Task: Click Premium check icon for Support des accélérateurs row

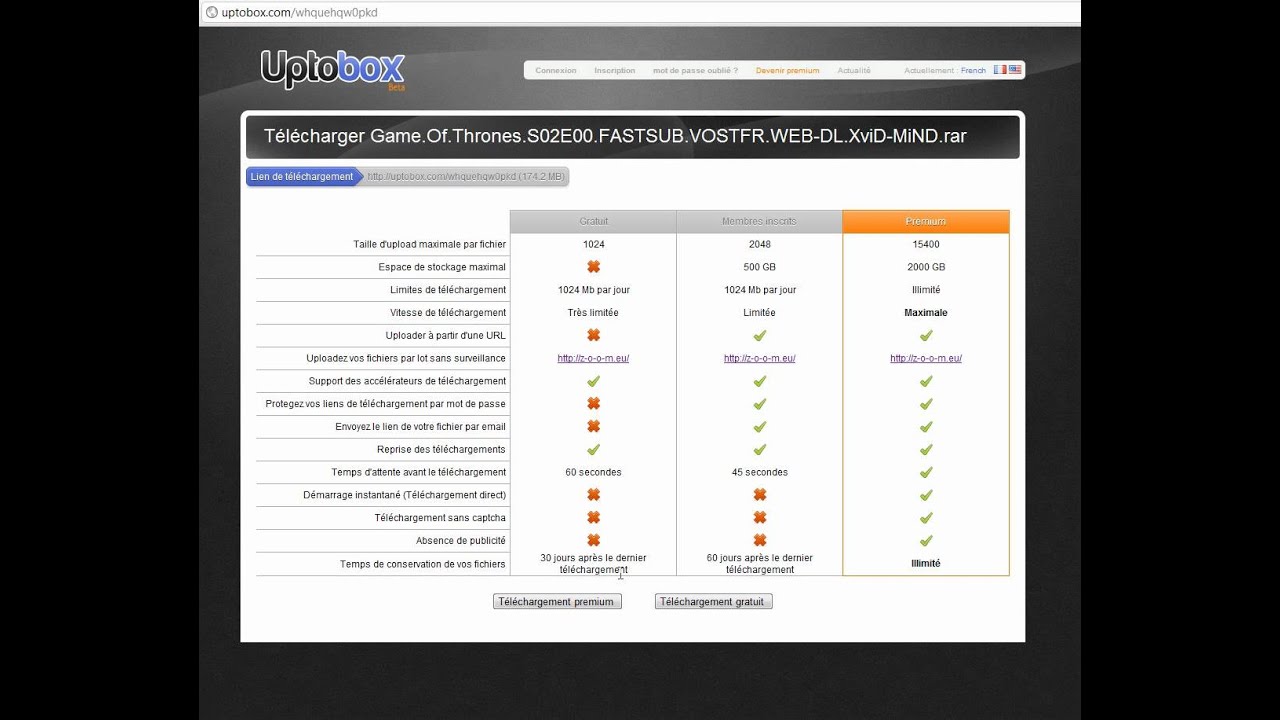Action: pos(926,381)
